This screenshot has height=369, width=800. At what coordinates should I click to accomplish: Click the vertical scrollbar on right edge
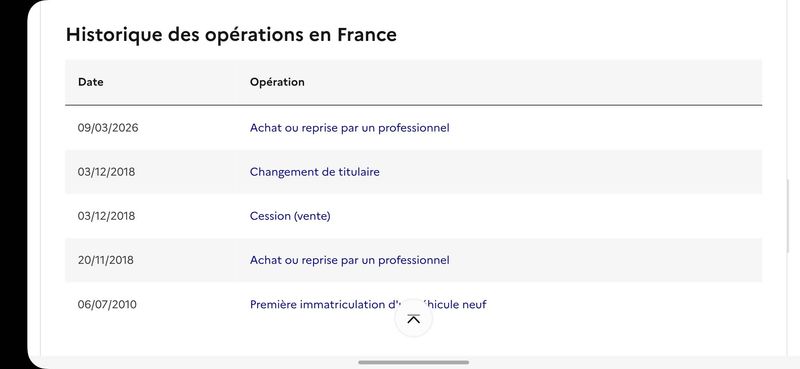coord(788,216)
